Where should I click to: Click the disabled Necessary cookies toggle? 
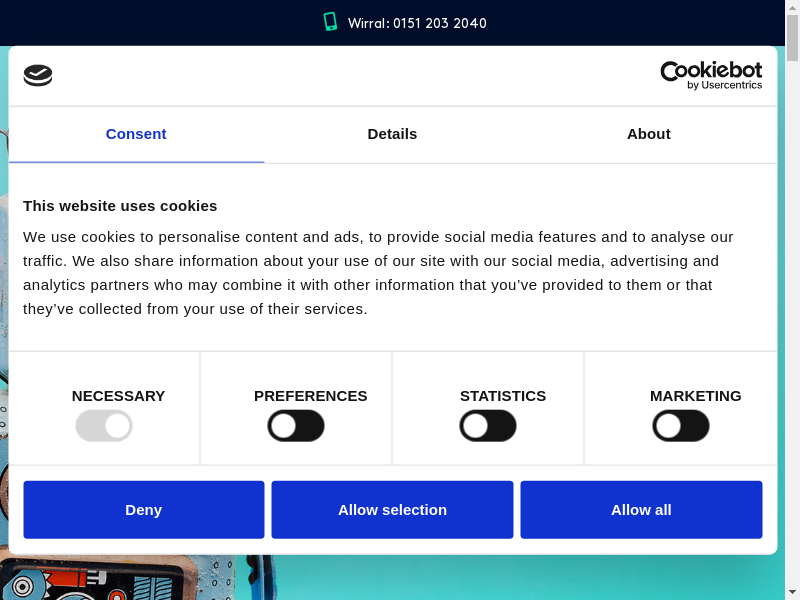pos(104,426)
